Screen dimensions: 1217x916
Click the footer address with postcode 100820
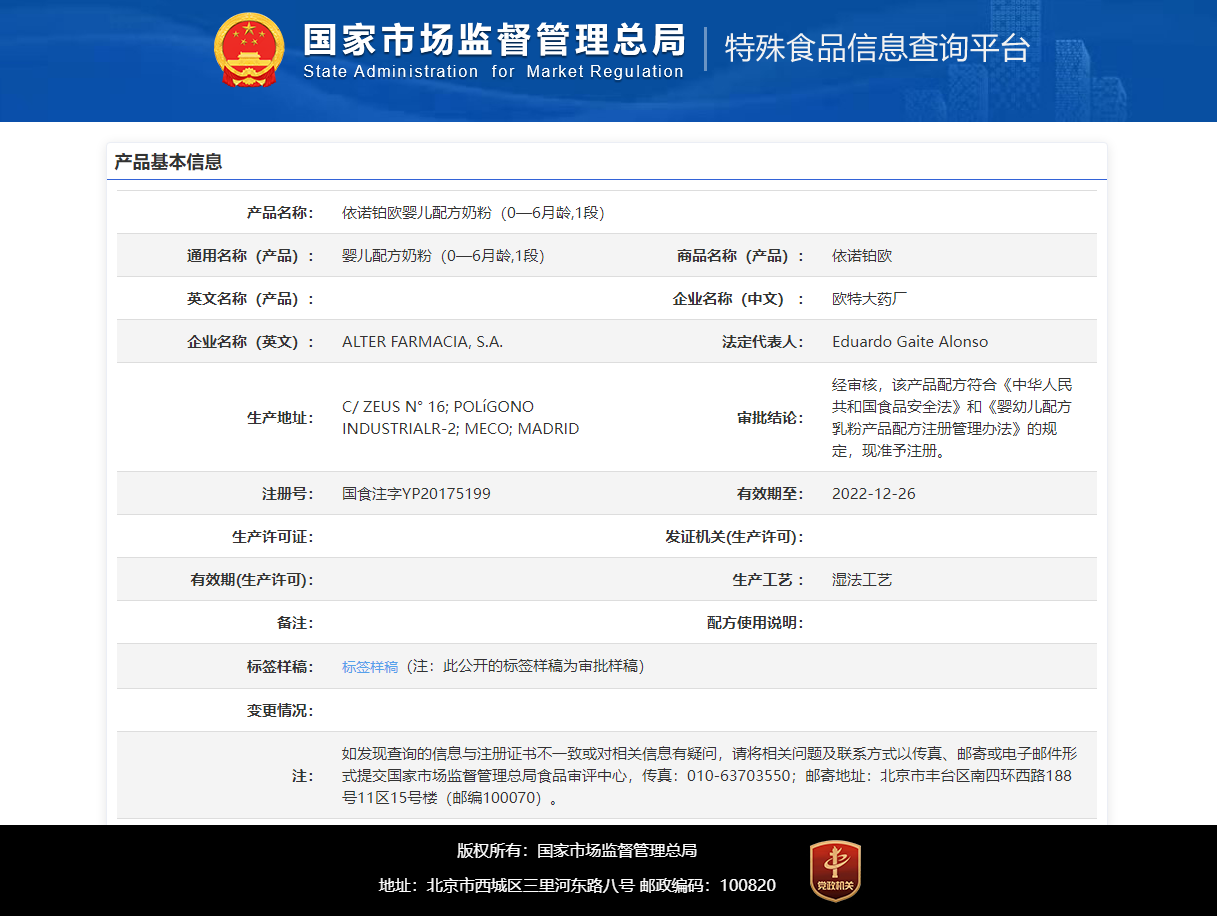pos(577,885)
